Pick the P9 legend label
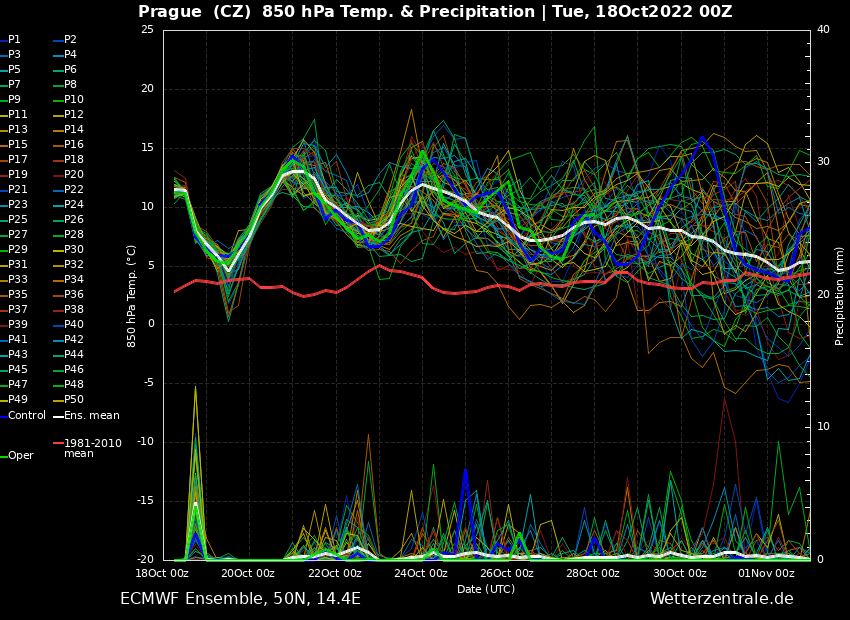The image size is (850, 620). (14, 99)
